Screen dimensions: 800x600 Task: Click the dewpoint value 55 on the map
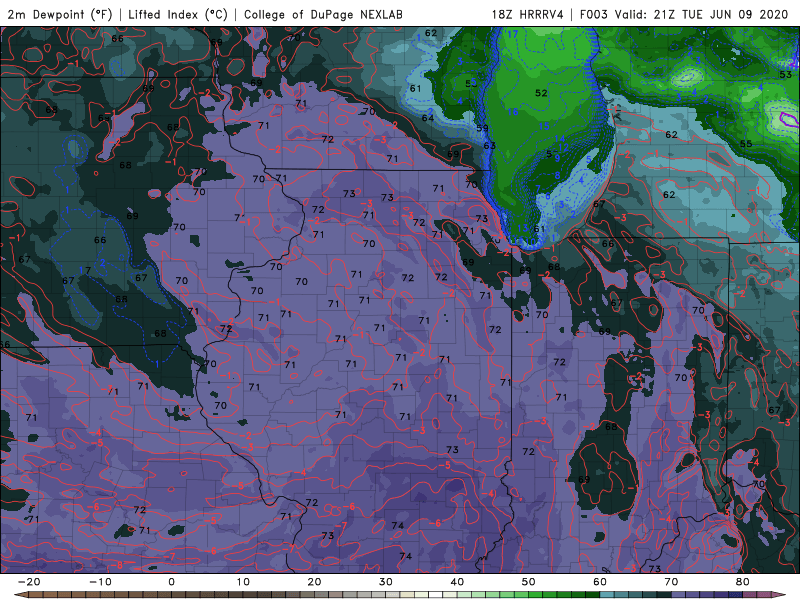746,144
